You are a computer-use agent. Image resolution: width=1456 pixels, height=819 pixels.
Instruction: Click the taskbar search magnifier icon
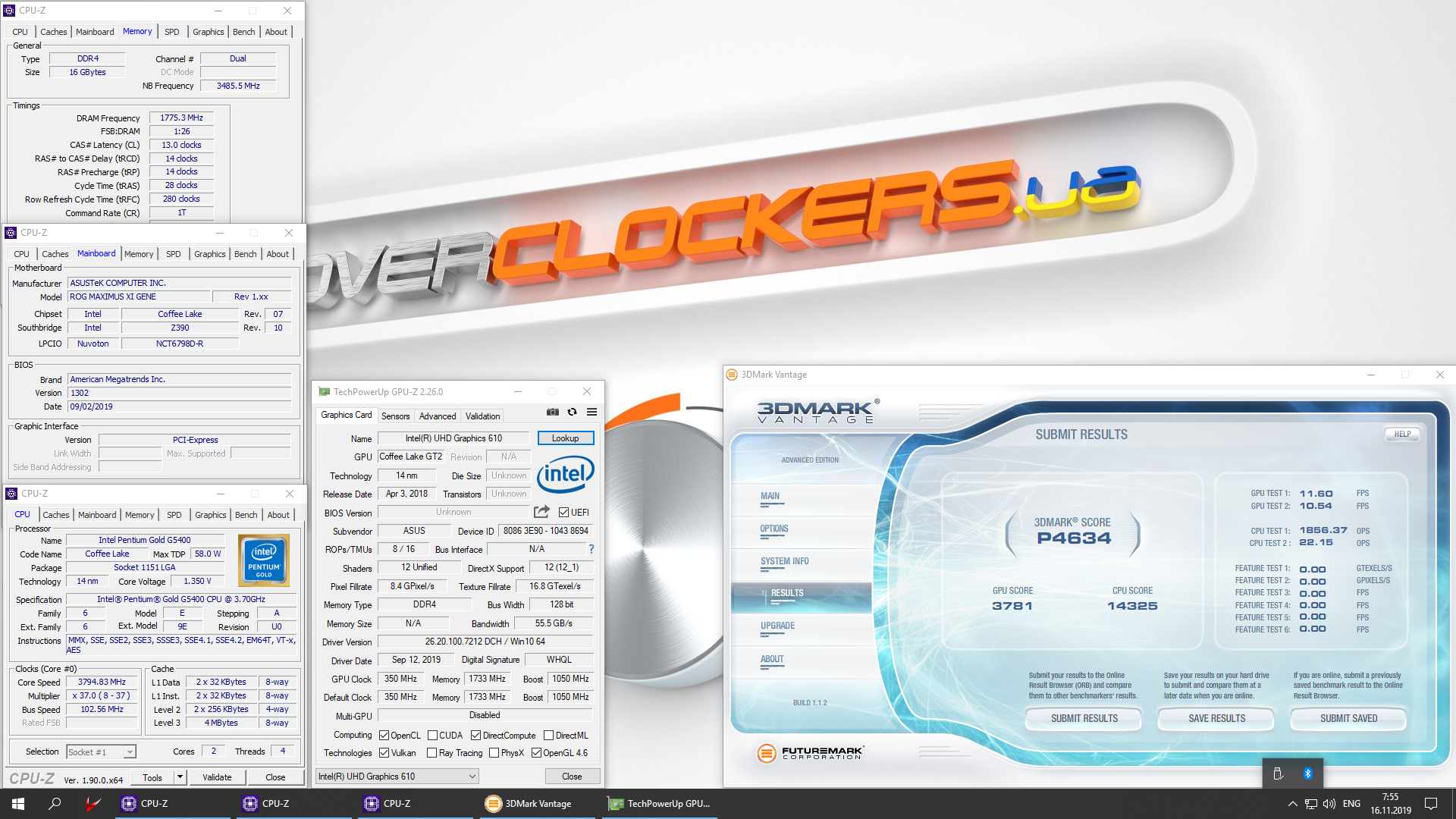tap(55, 804)
